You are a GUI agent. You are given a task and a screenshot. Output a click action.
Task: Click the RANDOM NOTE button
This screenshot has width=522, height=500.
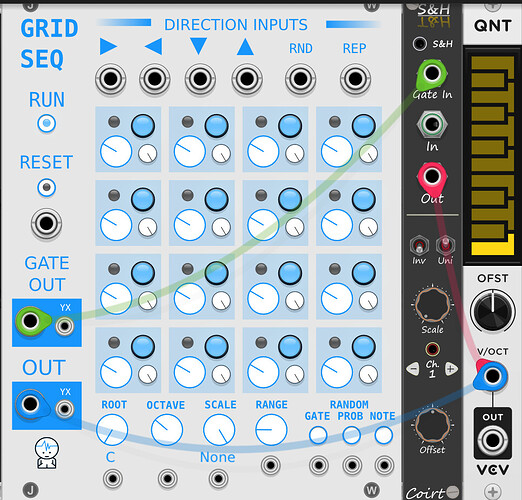[384, 435]
